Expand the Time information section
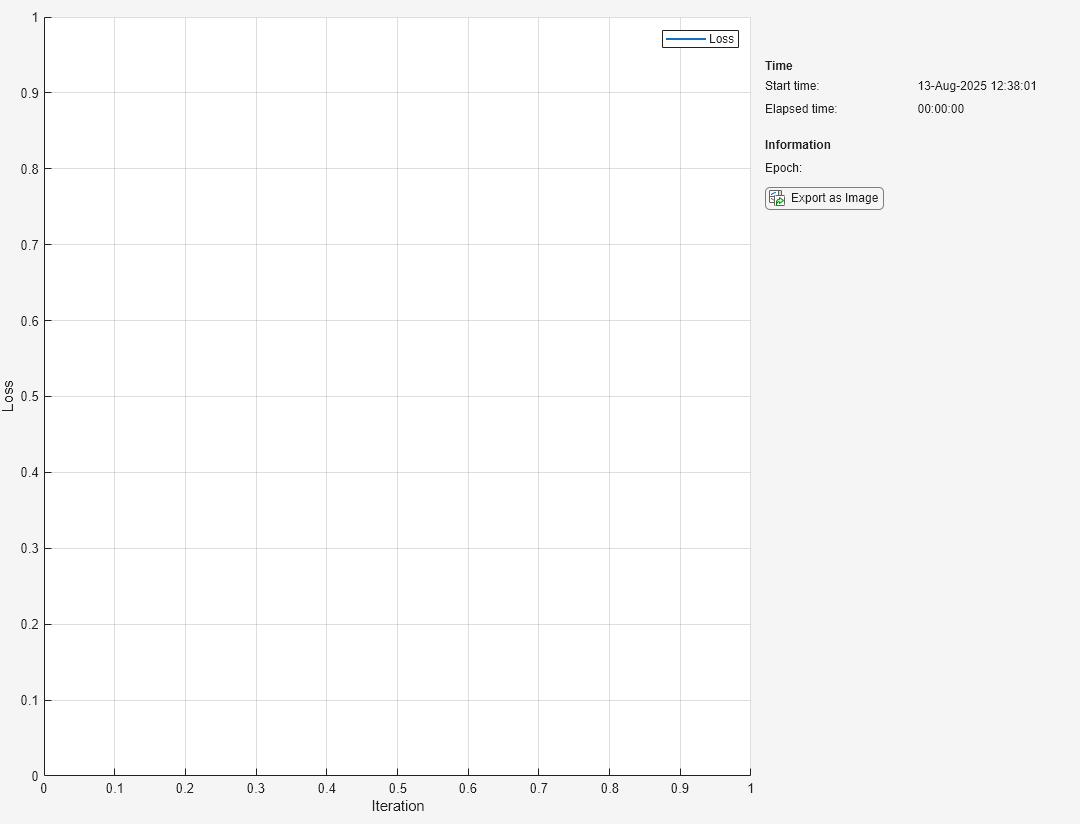 point(778,65)
